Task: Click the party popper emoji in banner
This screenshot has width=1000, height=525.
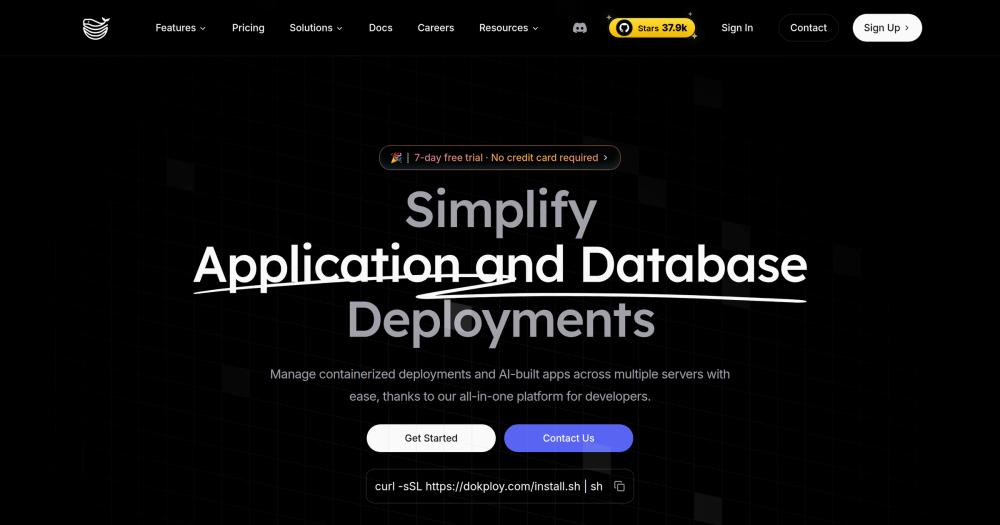Action: (x=396, y=158)
